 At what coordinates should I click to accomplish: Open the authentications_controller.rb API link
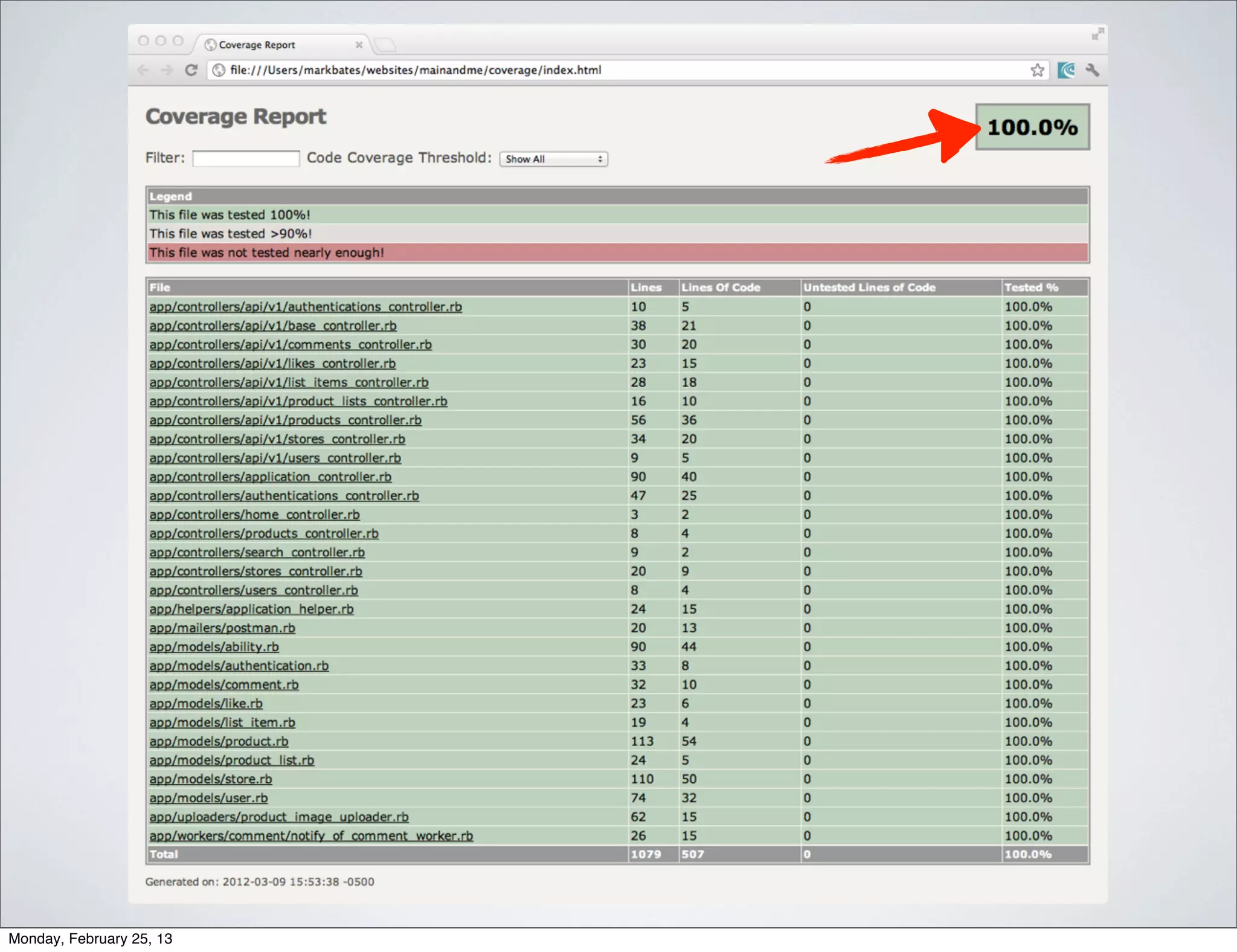tap(306, 307)
